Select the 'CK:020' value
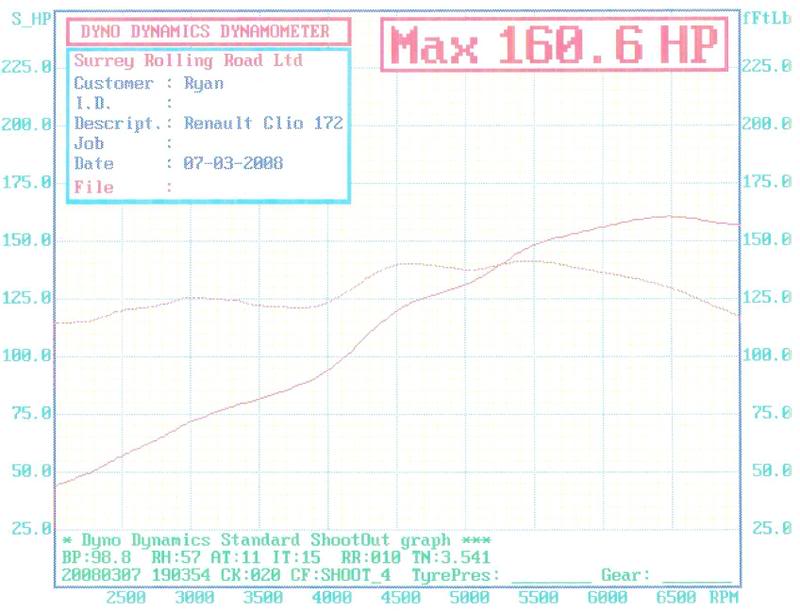The image size is (800, 611). click(x=251, y=575)
